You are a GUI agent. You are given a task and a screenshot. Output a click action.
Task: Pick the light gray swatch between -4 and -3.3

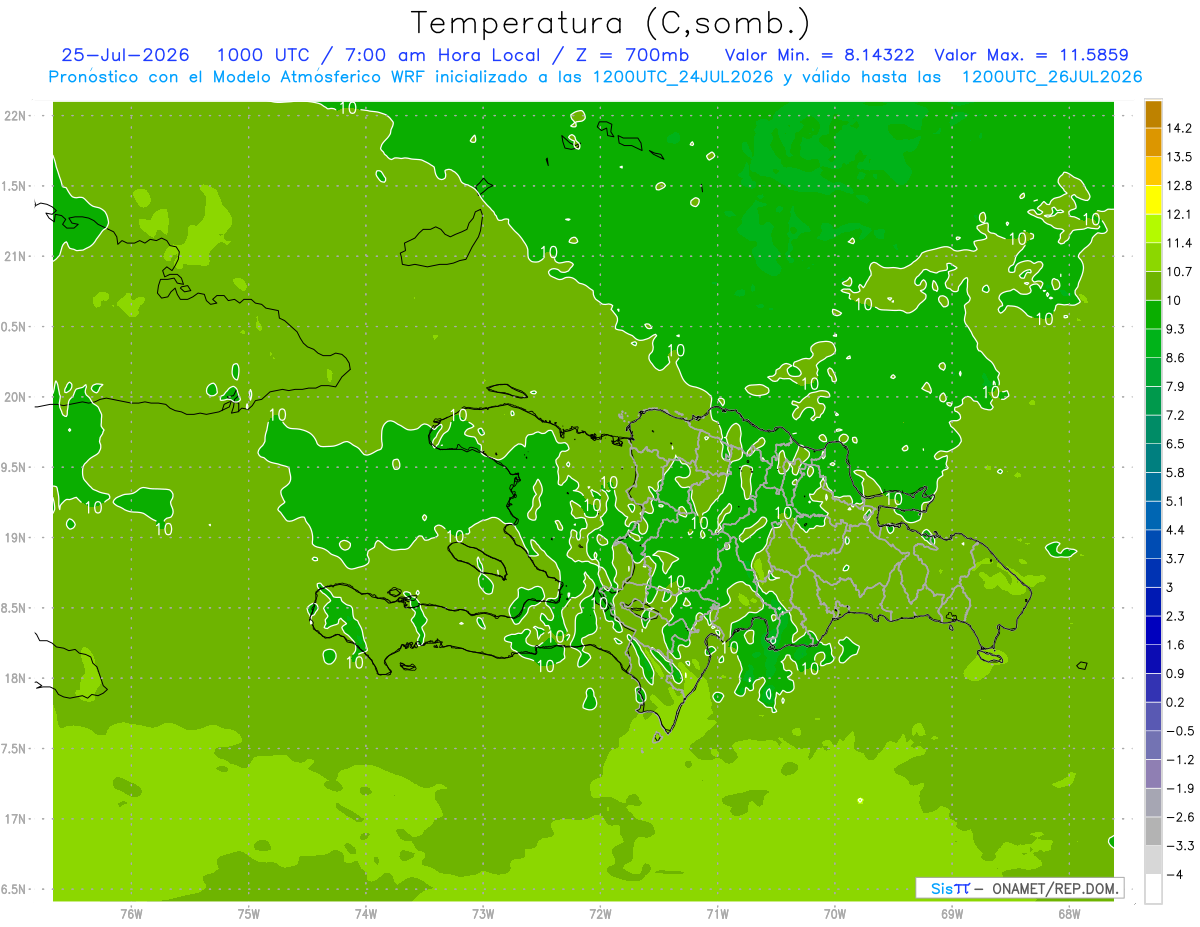(1153, 860)
